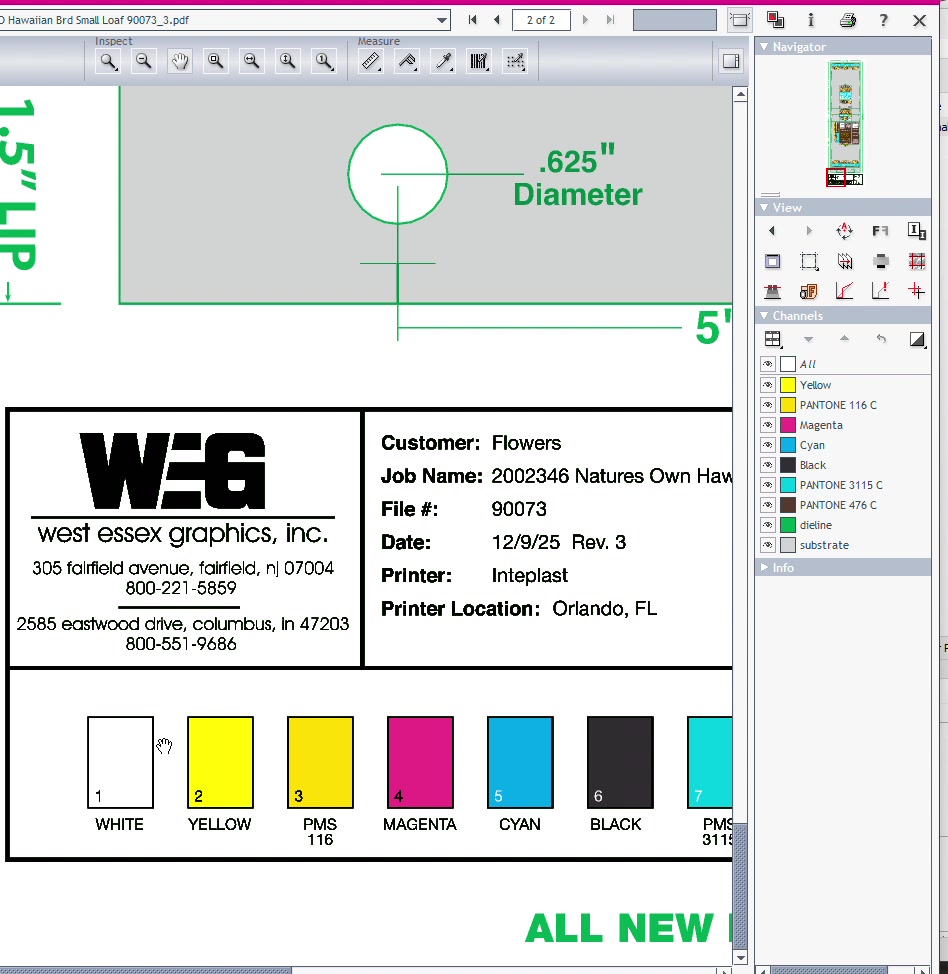Click the Magenta color swatch in Channels
This screenshot has height=974, width=948.
click(787, 424)
